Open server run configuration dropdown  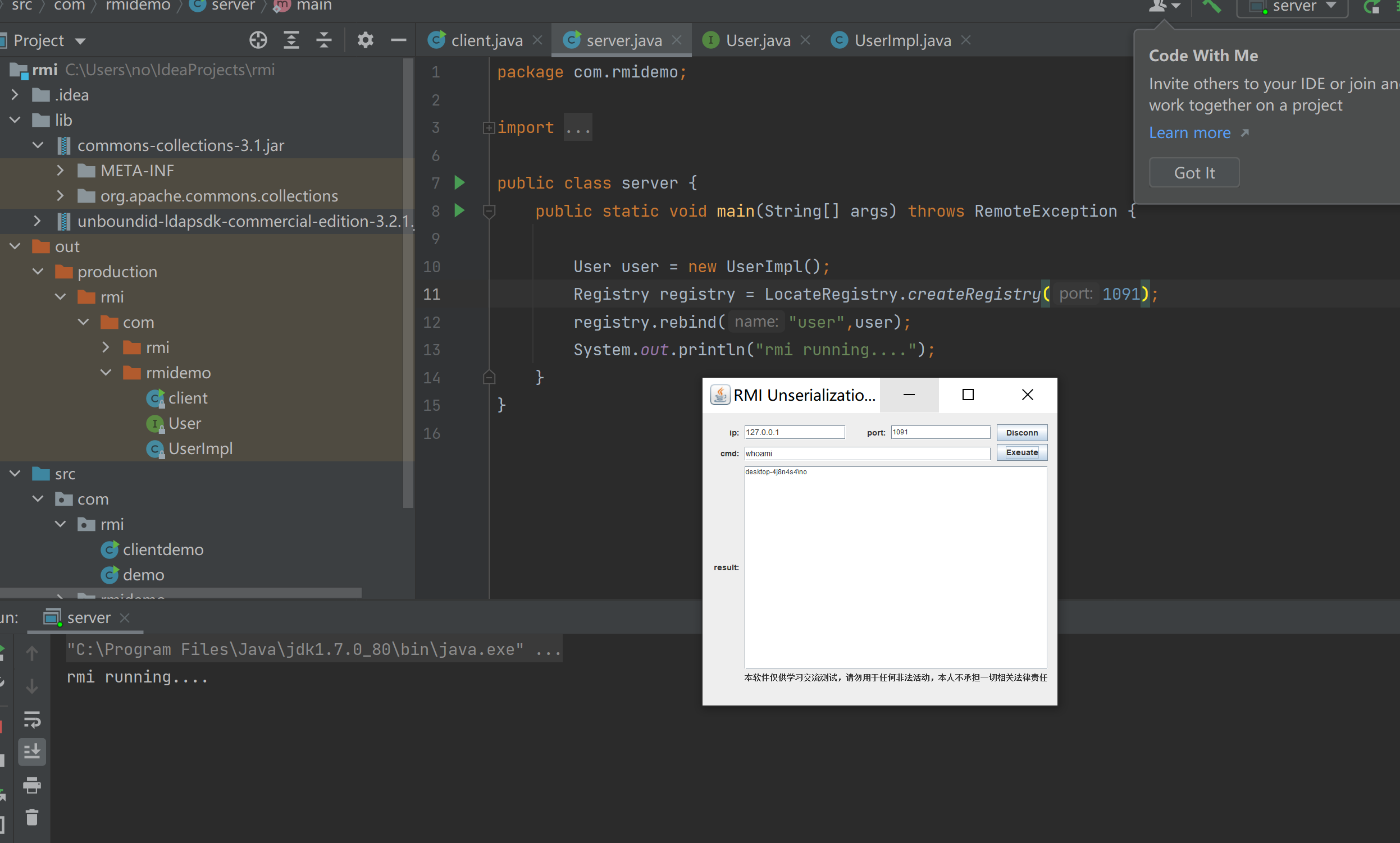coord(1292,7)
